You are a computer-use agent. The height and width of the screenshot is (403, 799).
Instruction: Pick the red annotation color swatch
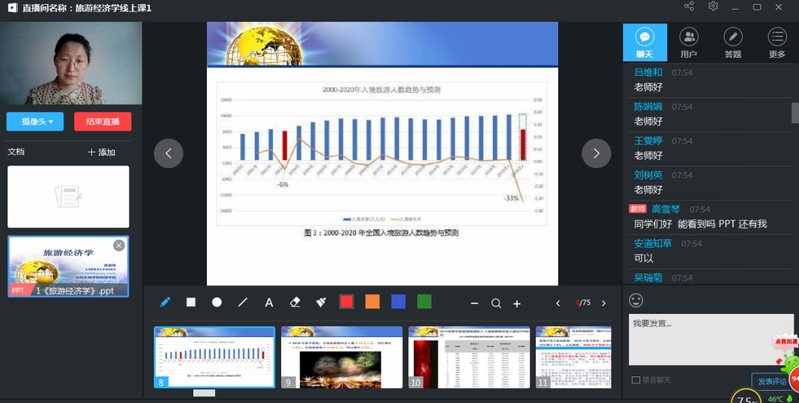pos(347,302)
